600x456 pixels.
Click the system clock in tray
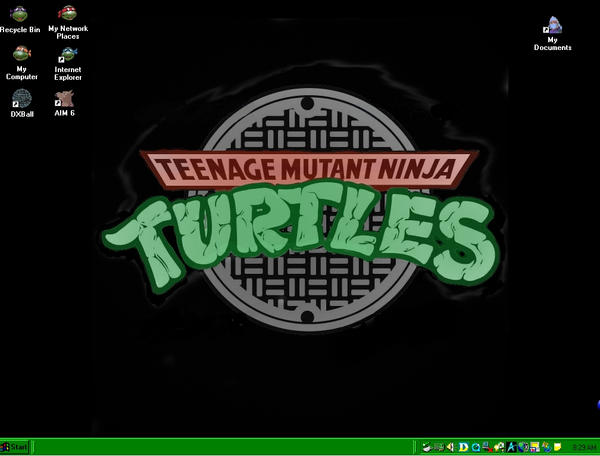[584, 447]
